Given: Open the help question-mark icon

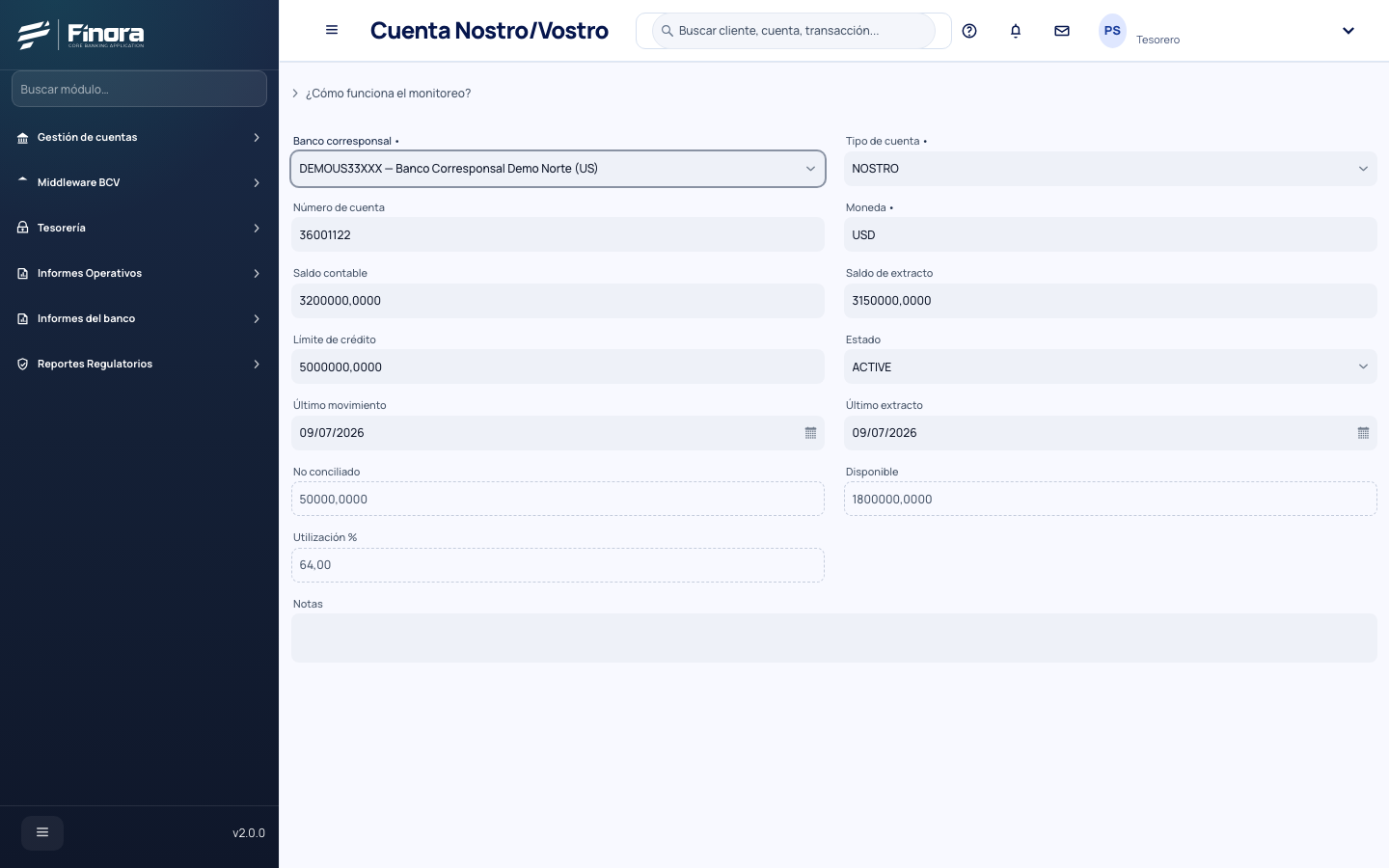Looking at the screenshot, I should click(969, 31).
